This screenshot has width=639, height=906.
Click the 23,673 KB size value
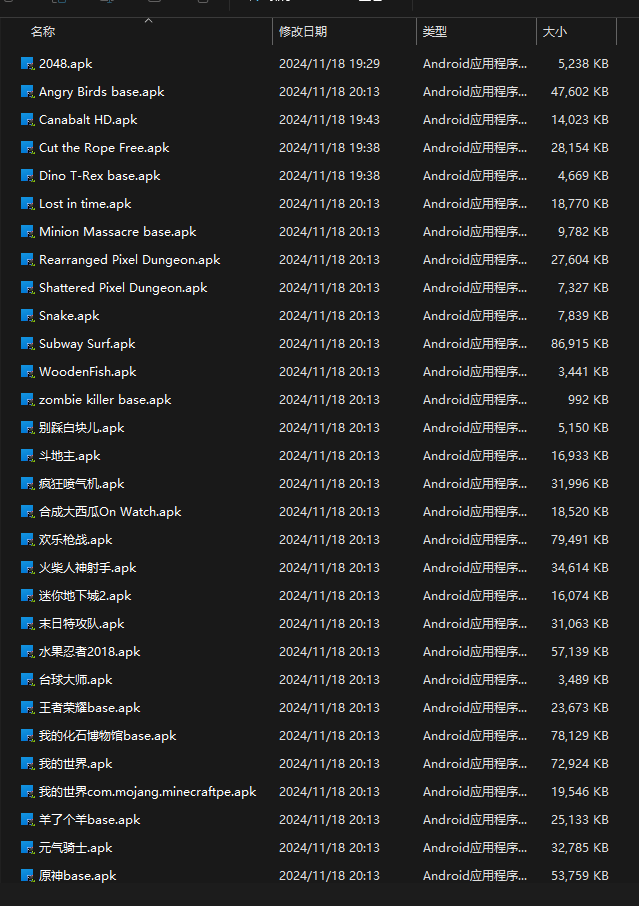[579, 708]
